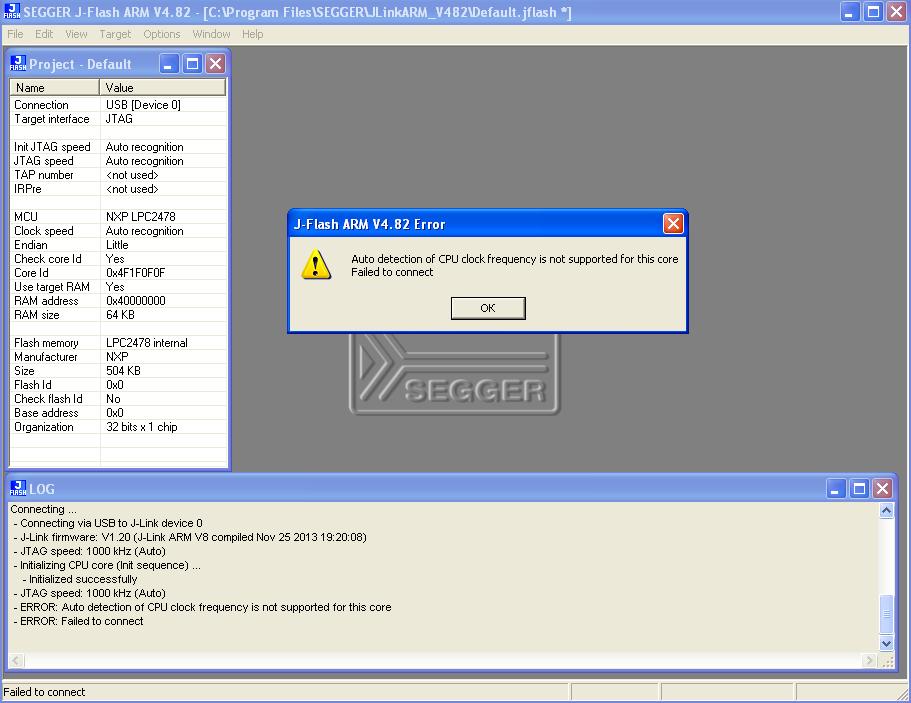The width and height of the screenshot is (911, 703).
Task: Click the '0x40000000' RAM address value
Action: click(135, 300)
